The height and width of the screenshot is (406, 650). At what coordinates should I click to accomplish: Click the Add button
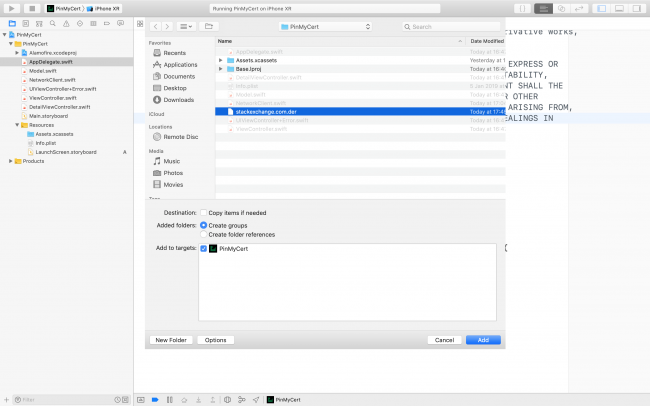(x=483, y=340)
